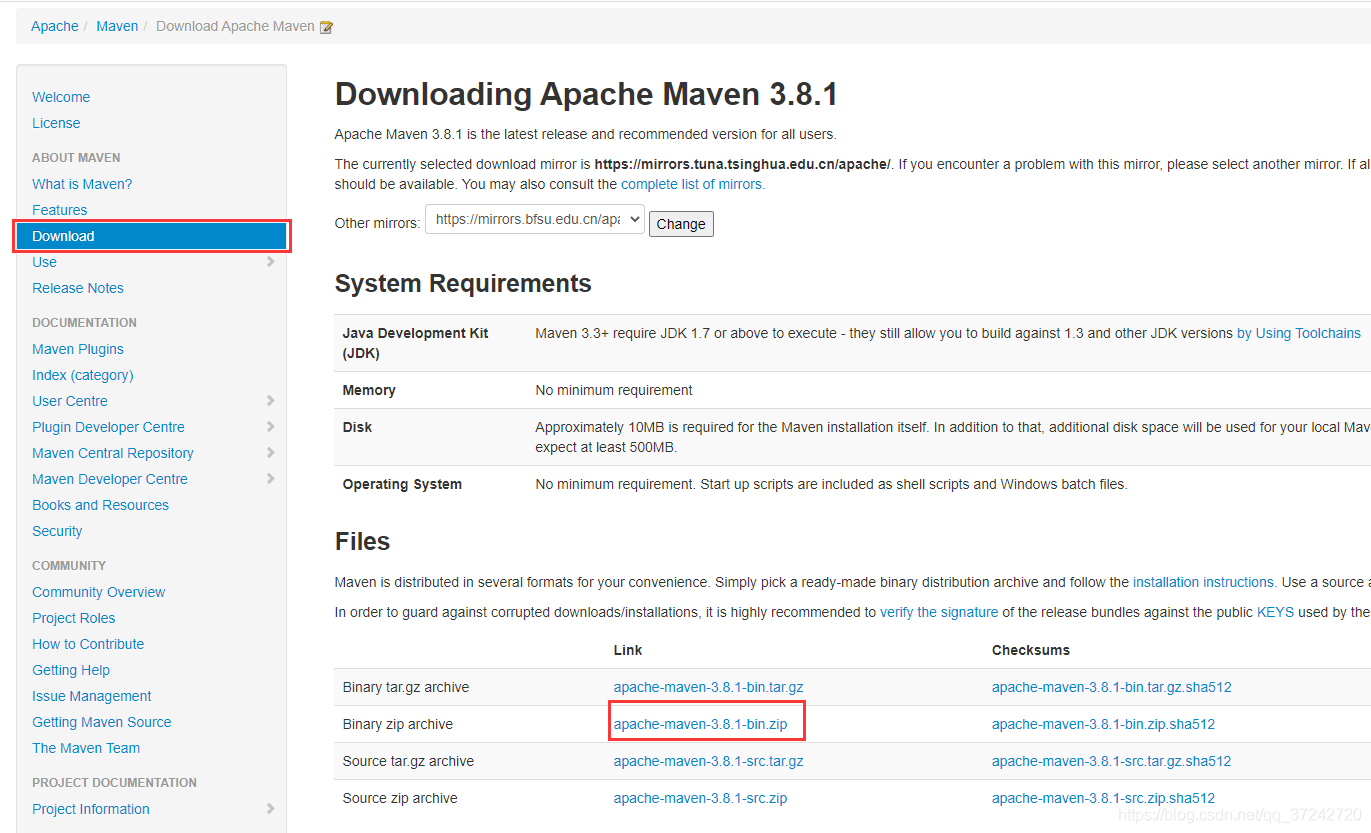Click the edit page icon beside breadcrumb
Screen dimensions: 1371x833
tap(326, 27)
